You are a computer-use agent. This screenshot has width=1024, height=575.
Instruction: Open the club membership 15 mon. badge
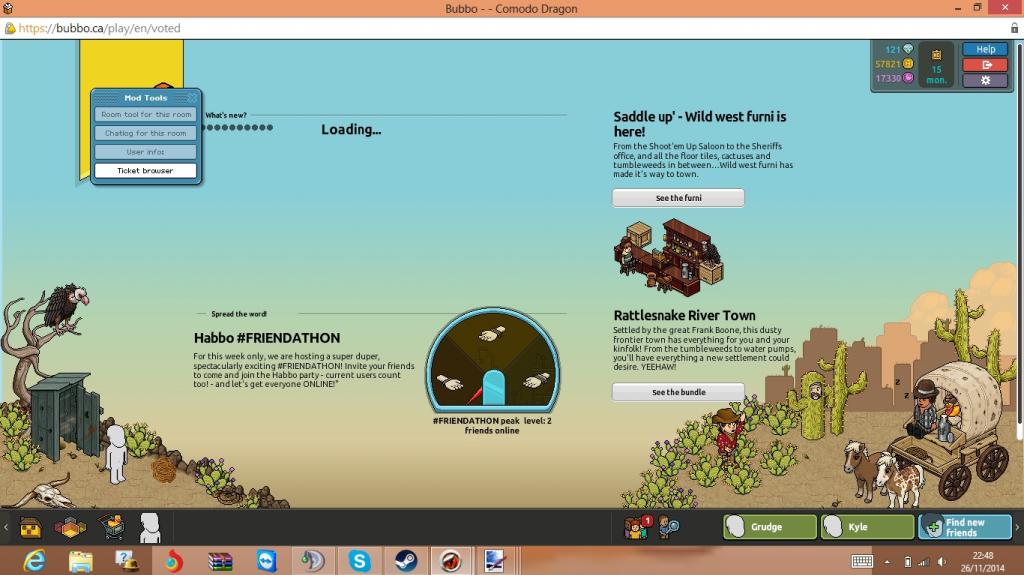[x=936, y=65]
